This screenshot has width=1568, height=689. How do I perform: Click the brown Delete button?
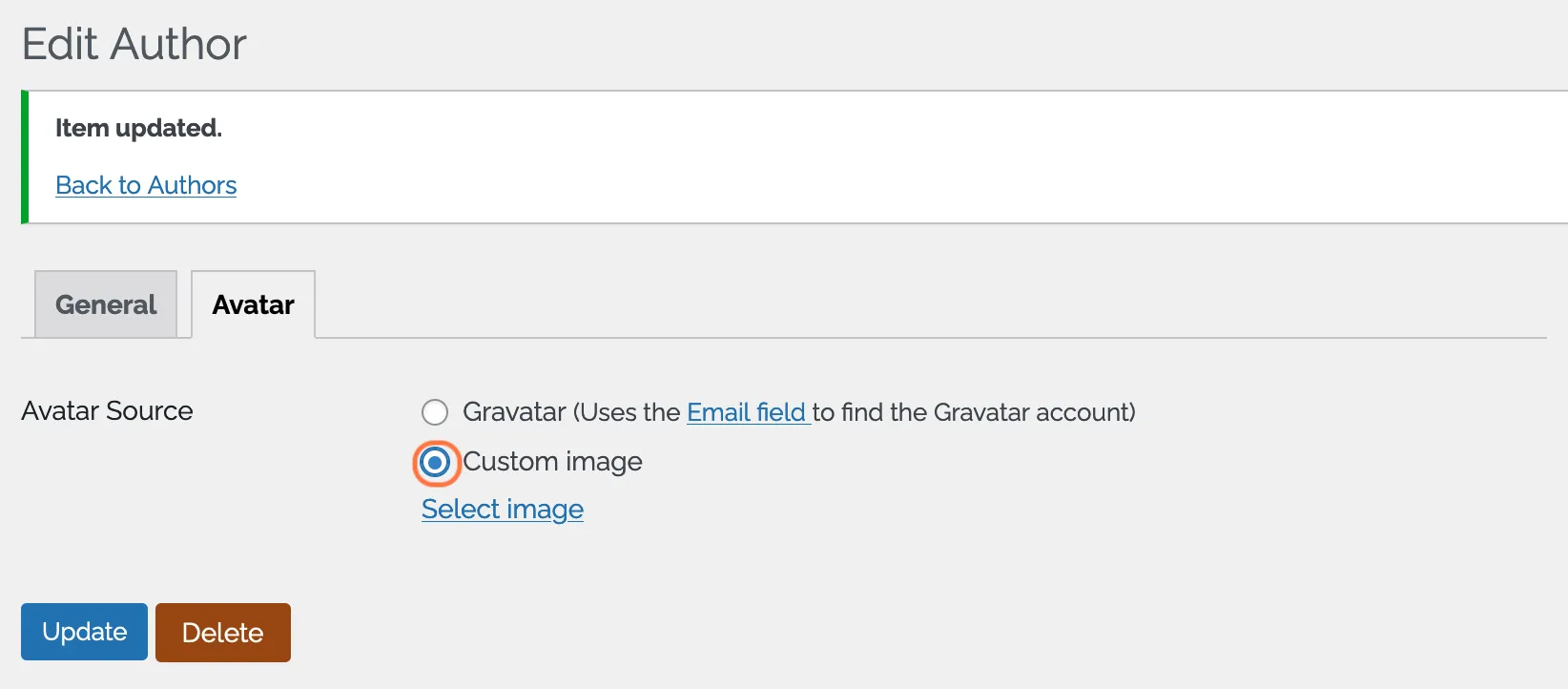pos(223,633)
